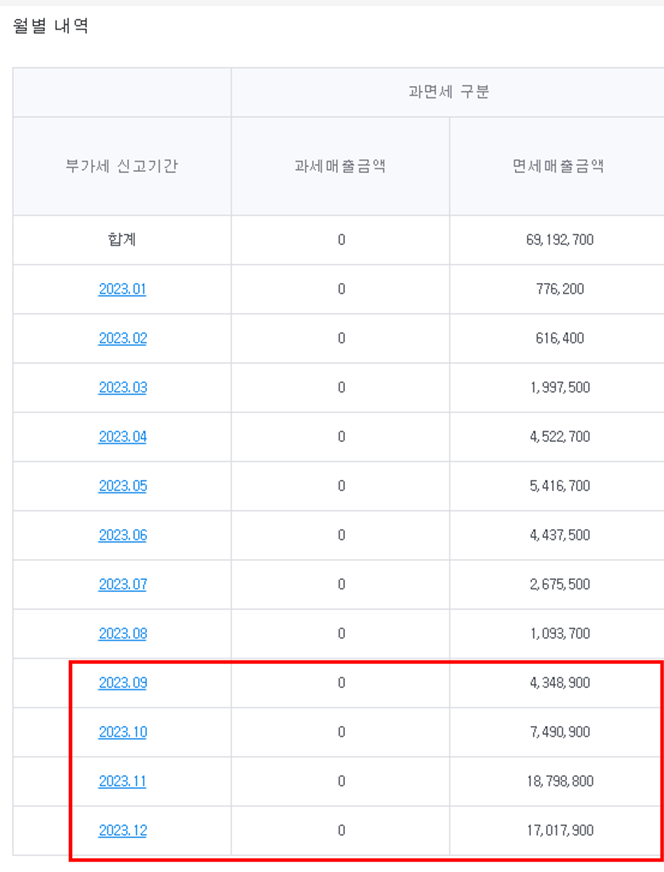Open the 2023.12 reporting period link
The height and width of the screenshot is (872, 664).
123,830
